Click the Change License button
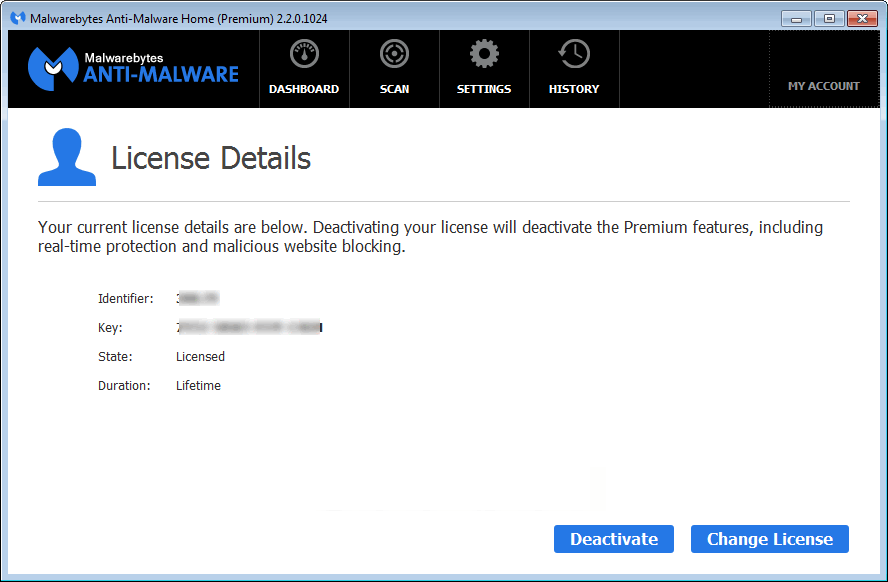This screenshot has width=888, height=582. pyautogui.click(x=770, y=539)
